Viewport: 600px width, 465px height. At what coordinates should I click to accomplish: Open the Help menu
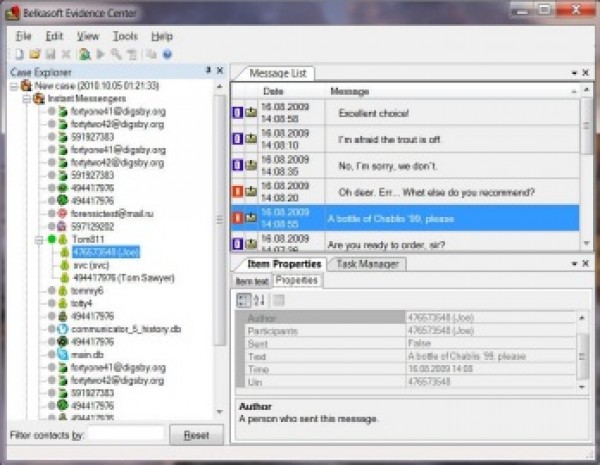tap(162, 36)
